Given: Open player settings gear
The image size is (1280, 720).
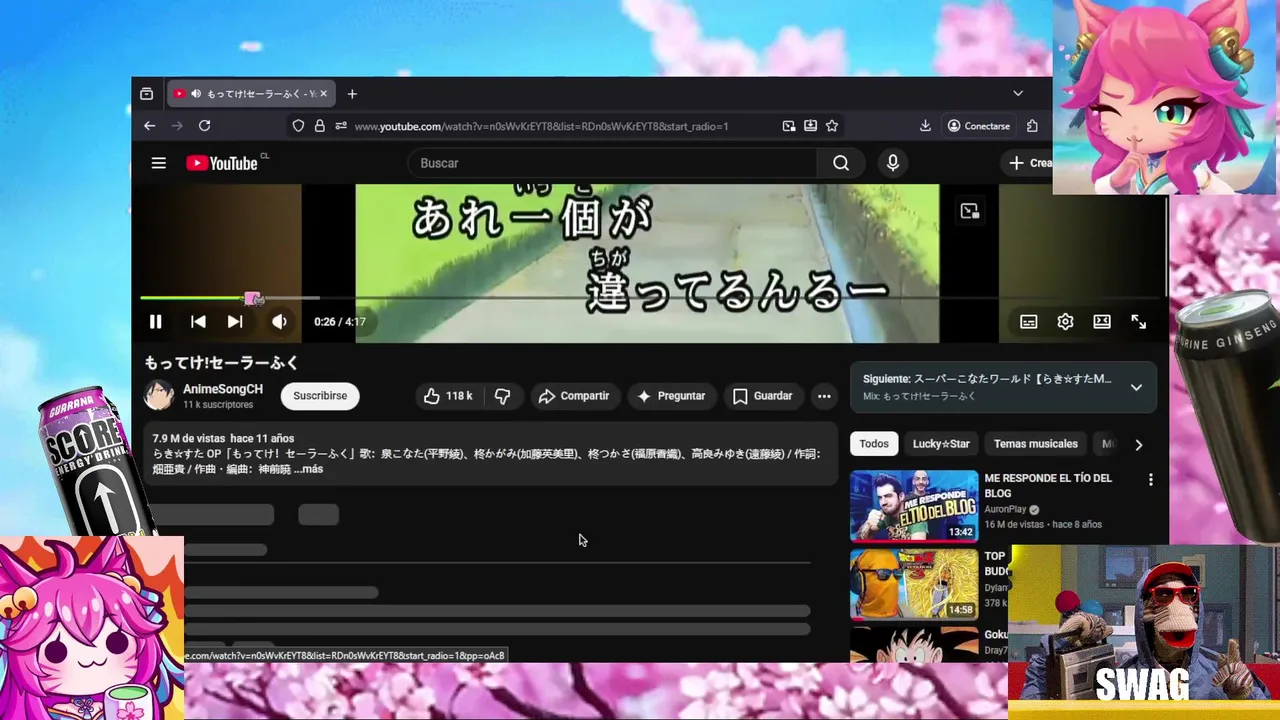Looking at the screenshot, I should pyautogui.click(x=1065, y=322).
